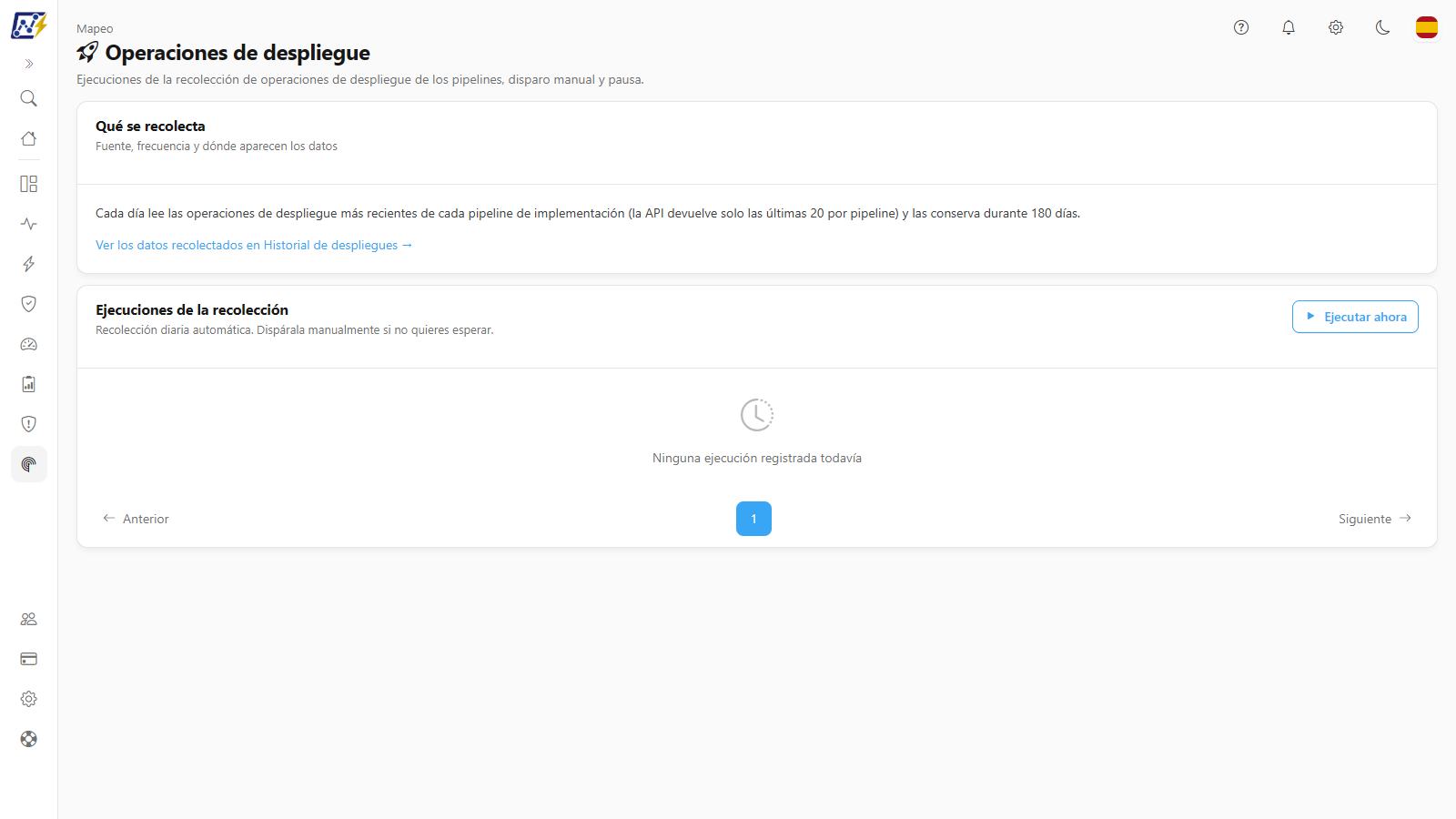Click the app logo in sidebar
The height and width of the screenshot is (819, 1456).
[28, 25]
